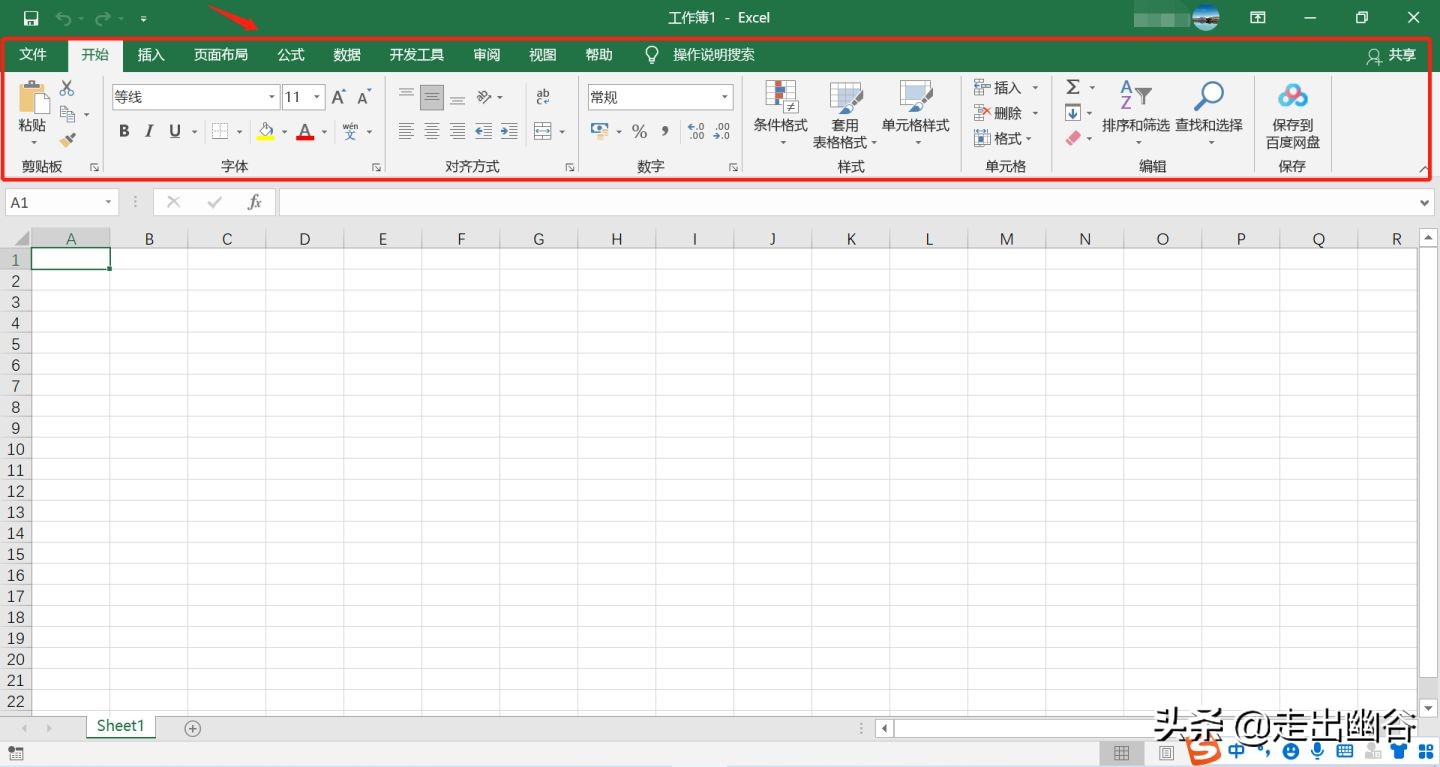Apply comma style number format
The width and height of the screenshot is (1440, 767).
pos(665,132)
